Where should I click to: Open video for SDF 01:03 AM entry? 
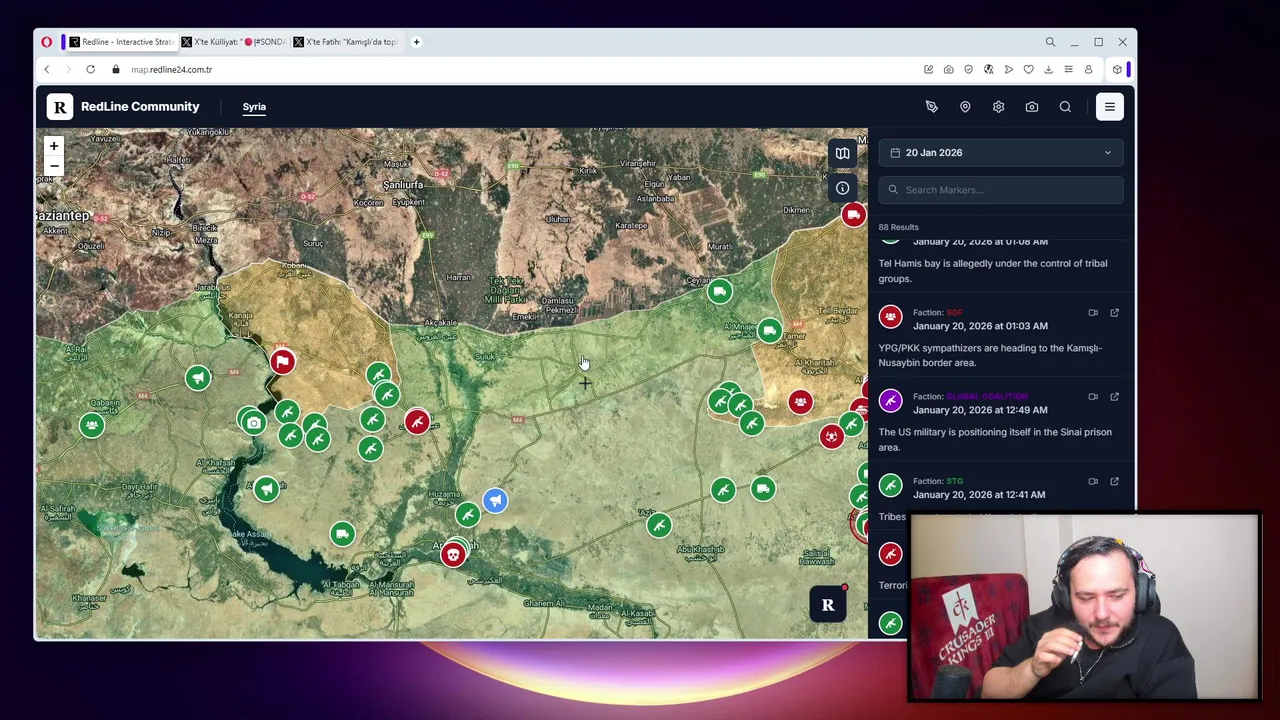[x=1093, y=313]
